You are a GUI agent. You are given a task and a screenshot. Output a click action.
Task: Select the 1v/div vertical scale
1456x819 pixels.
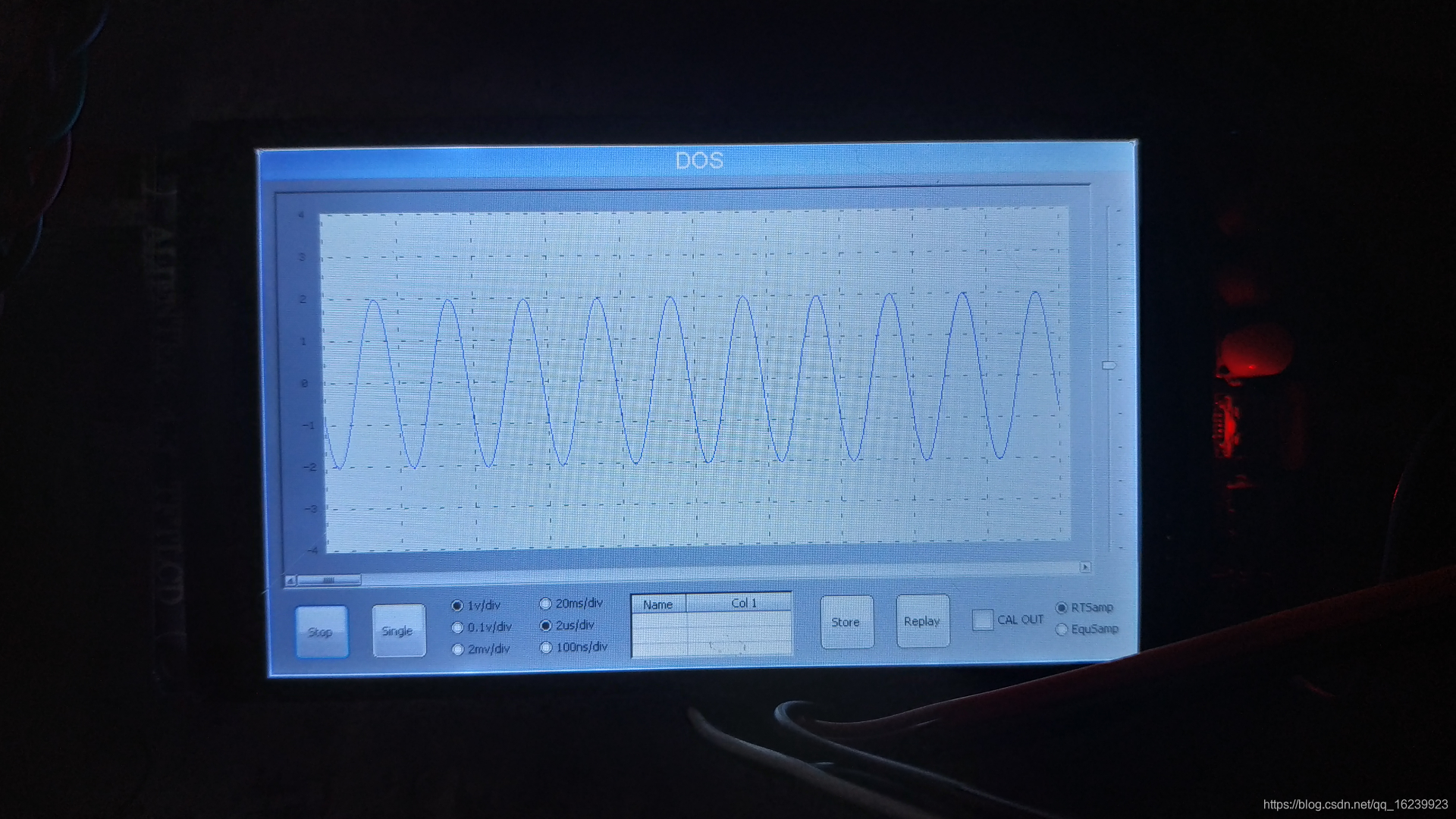[457, 606]
